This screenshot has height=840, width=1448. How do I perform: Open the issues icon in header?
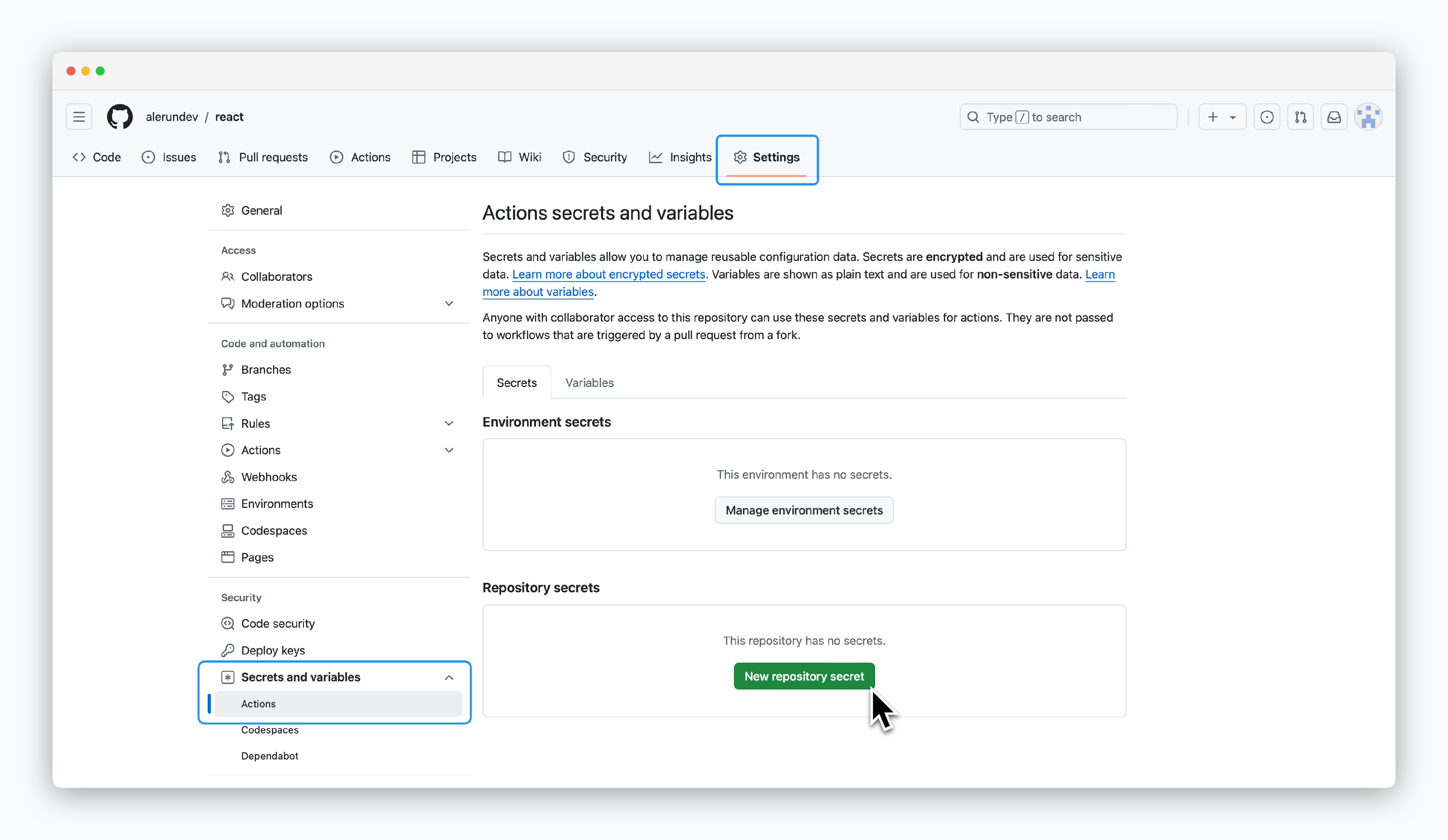pyautogui.click(x=1266, y=117)
